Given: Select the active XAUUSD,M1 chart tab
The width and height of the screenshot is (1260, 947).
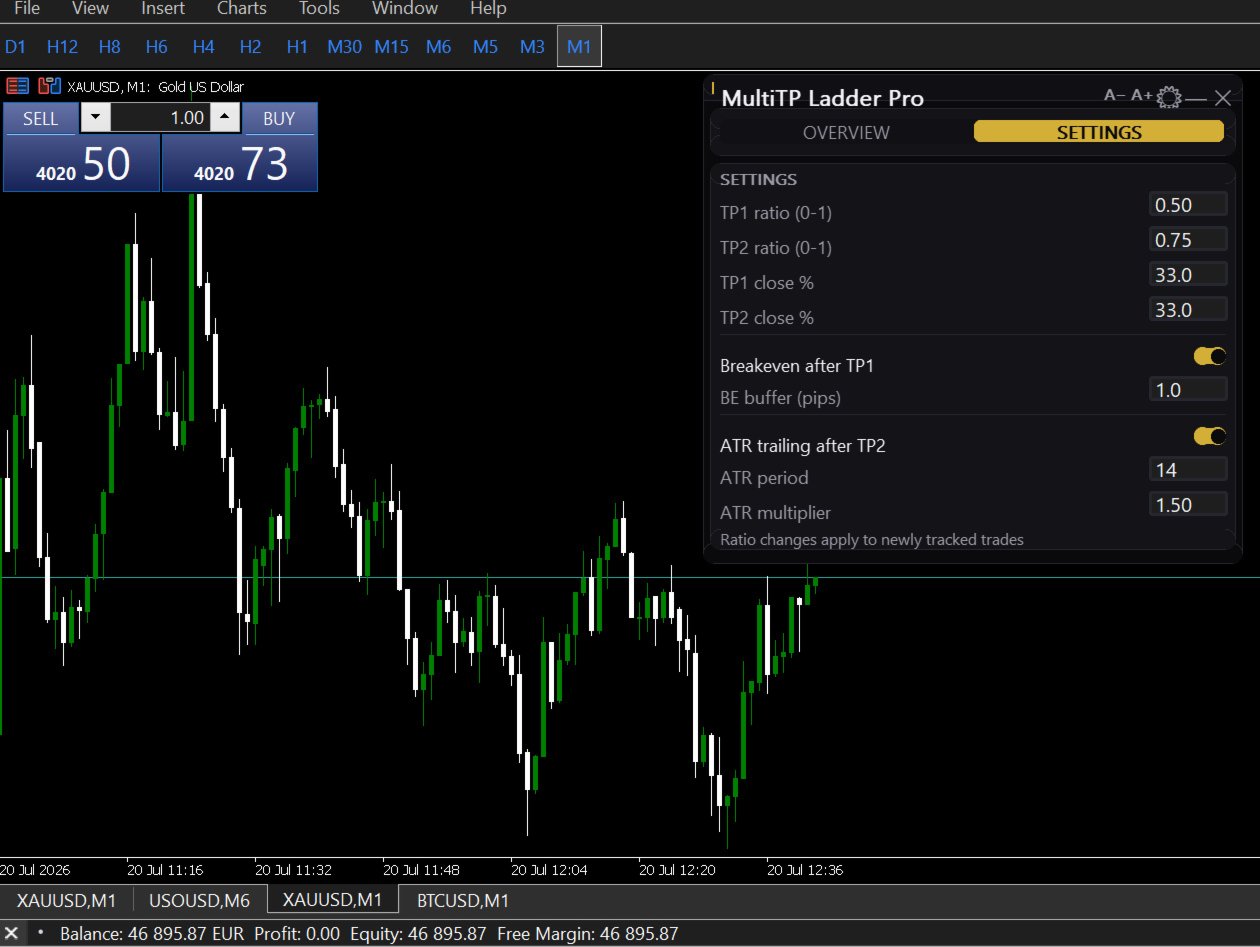Looking at the screenshot, I should pyautogui.click(x=333, y=900).
